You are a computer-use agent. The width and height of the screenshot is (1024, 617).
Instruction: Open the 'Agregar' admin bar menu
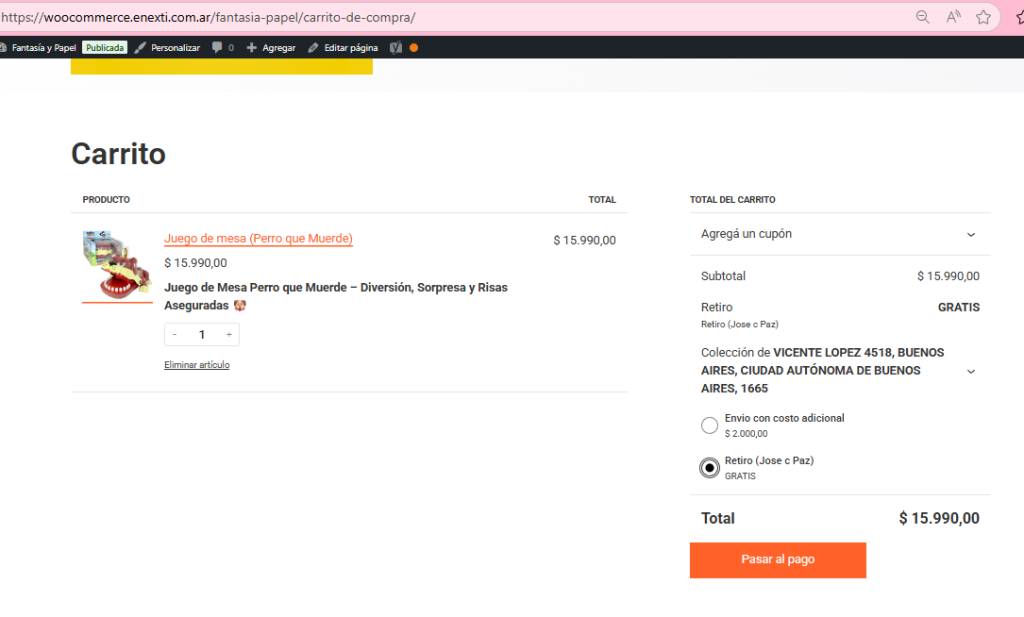pyautogui.click(x=271, y=47)
